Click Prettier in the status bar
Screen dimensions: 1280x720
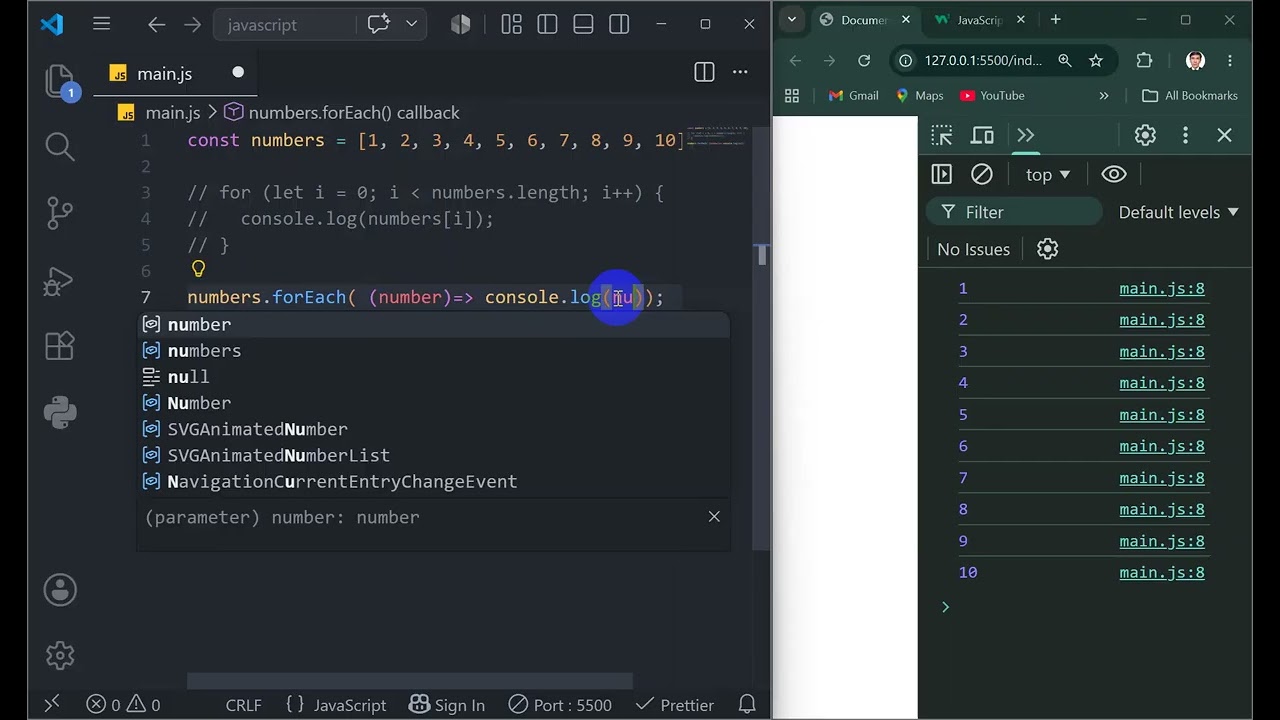click(x=675, y=705)
